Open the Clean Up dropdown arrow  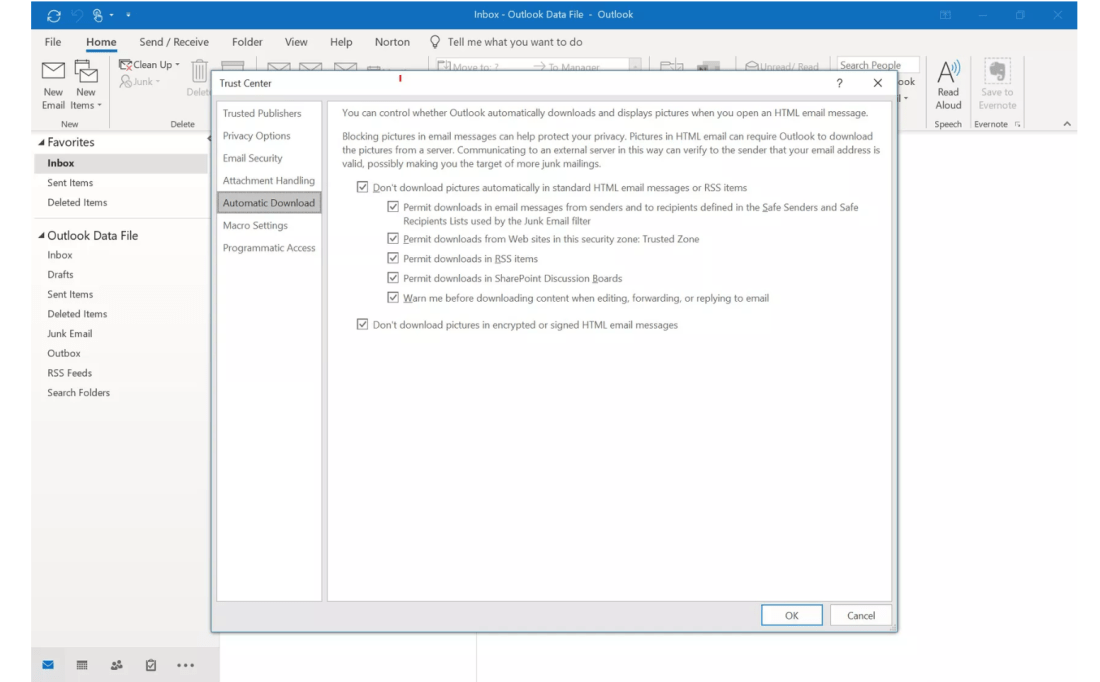coord(177,65)
